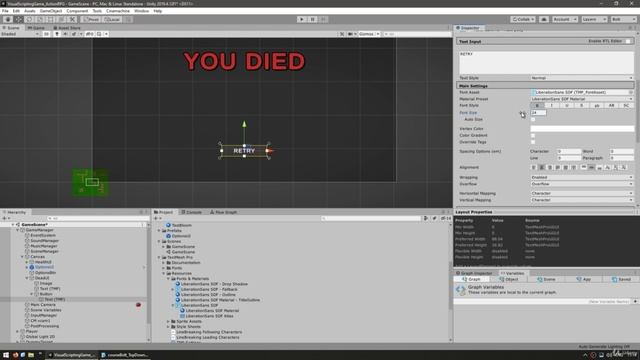Select Main Camera in Hierarchy
Image resolution: width=640 pixels, height=360 pixels.
tap(43, 304)
